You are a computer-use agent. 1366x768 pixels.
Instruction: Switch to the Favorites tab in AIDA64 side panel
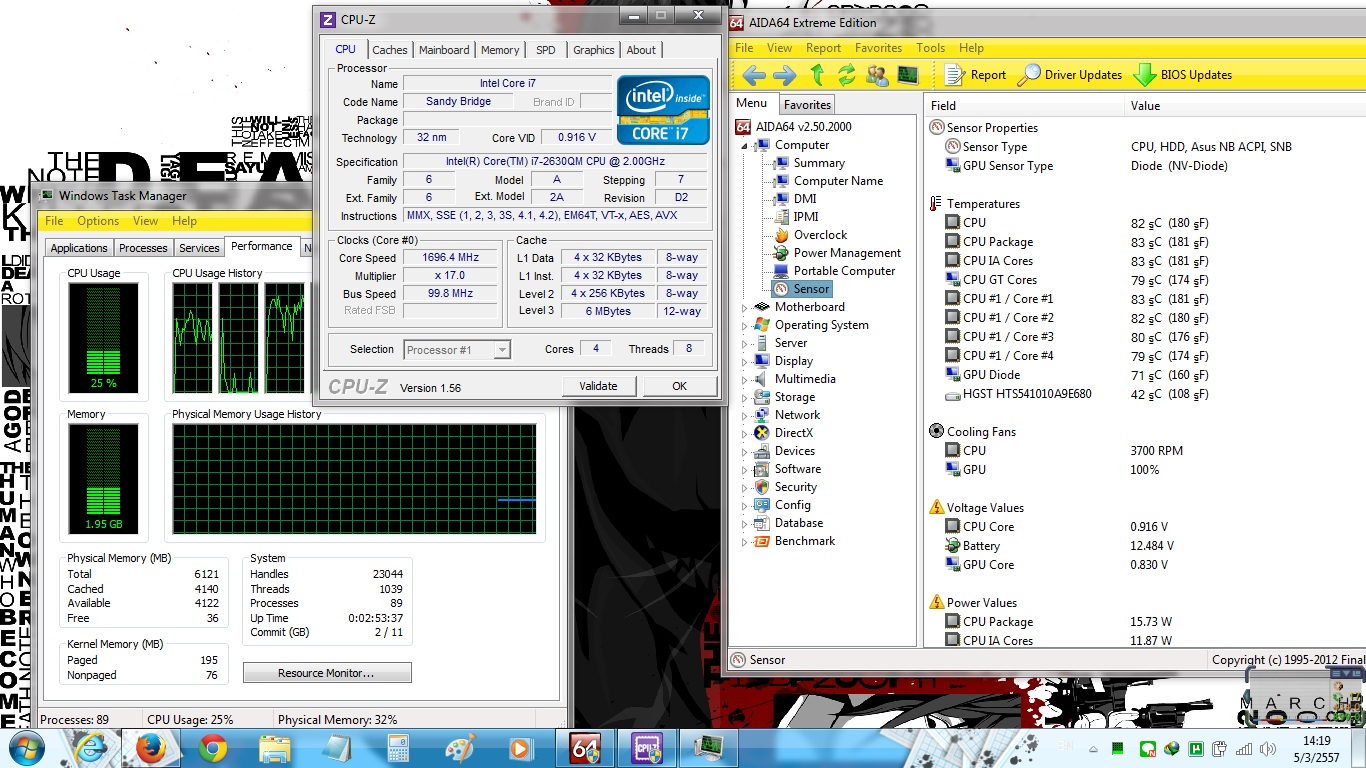click(x=807, y=105)
